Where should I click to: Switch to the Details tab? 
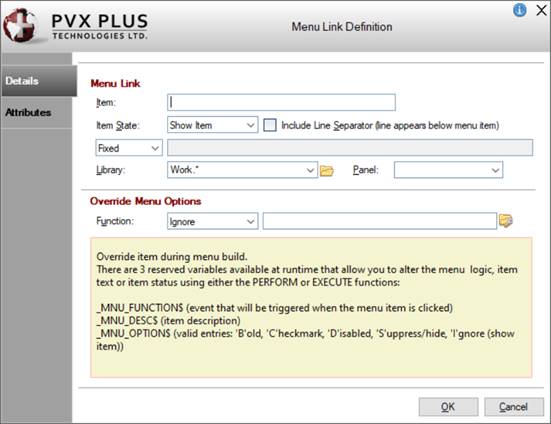coord(39,81)
